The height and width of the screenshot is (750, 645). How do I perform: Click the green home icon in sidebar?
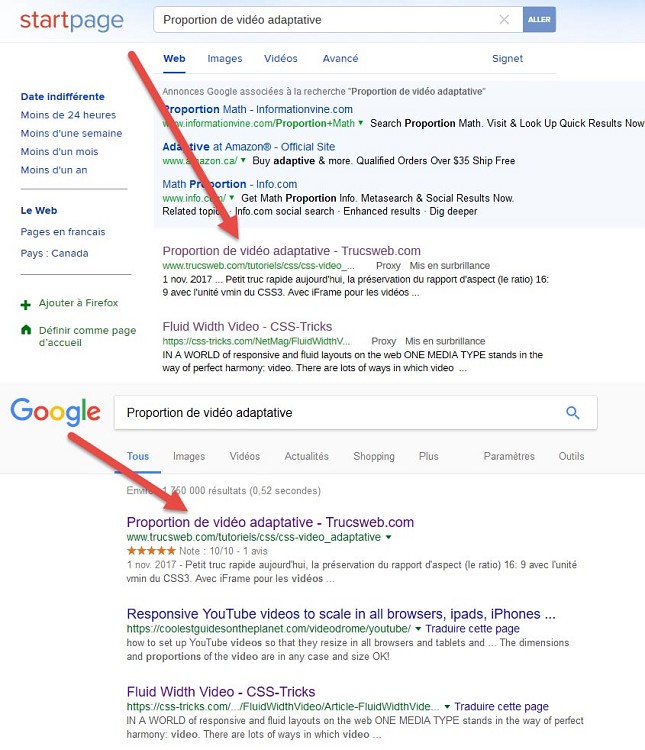pyautogui.click(x=26, y=330)
